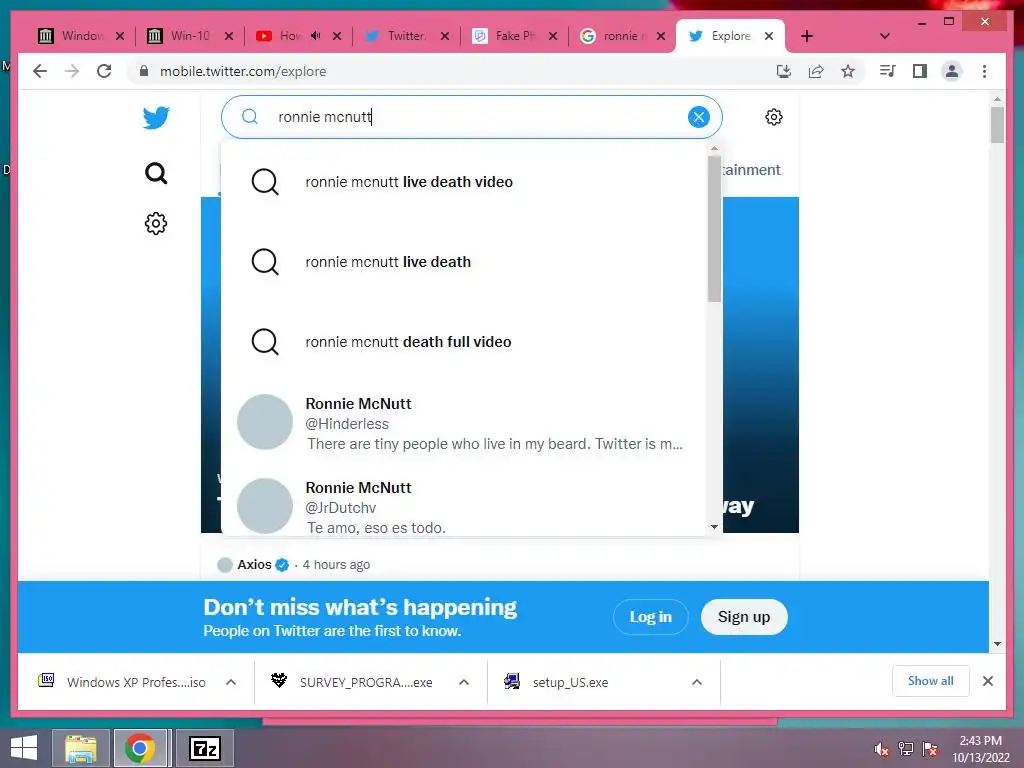Open explore settings gear beside search box
This screenshot has height=768, width=1024.
[x=773, y=117]
